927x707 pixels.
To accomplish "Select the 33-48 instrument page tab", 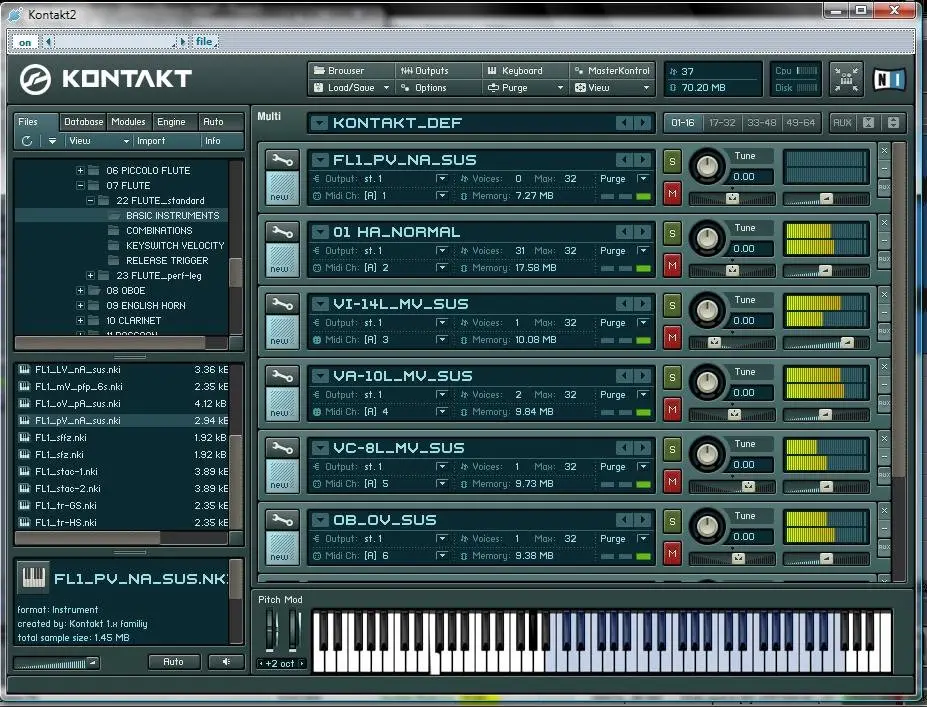I will (x=761, y=123).
